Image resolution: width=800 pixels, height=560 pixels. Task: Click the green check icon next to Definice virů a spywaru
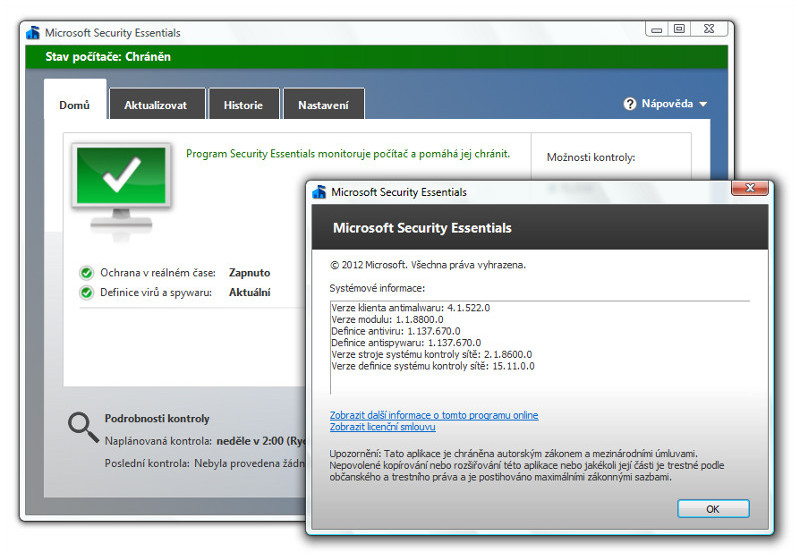(x=87, y=292)
